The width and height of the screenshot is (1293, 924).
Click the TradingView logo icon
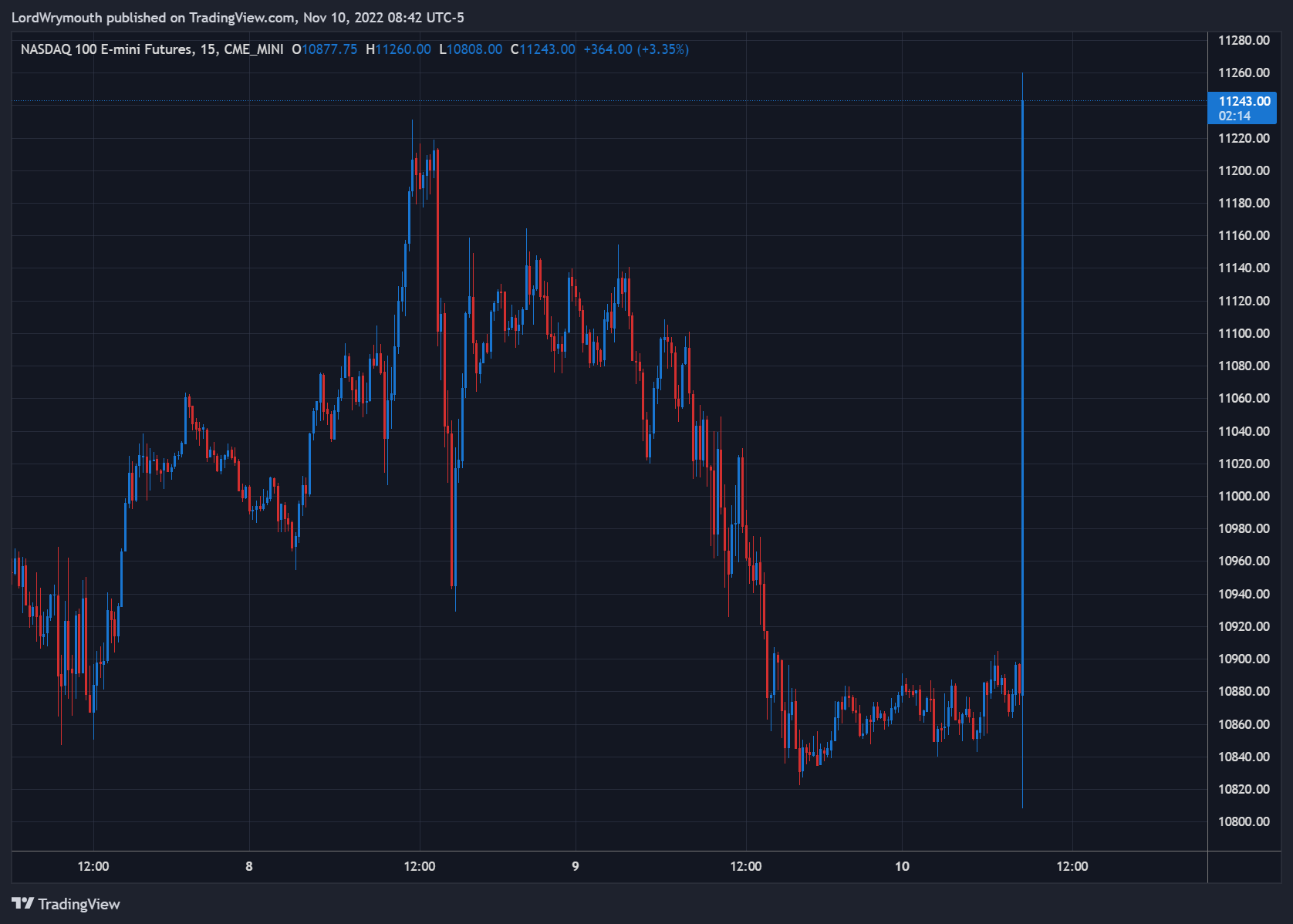pyautogui.click(x=22, y=903)
